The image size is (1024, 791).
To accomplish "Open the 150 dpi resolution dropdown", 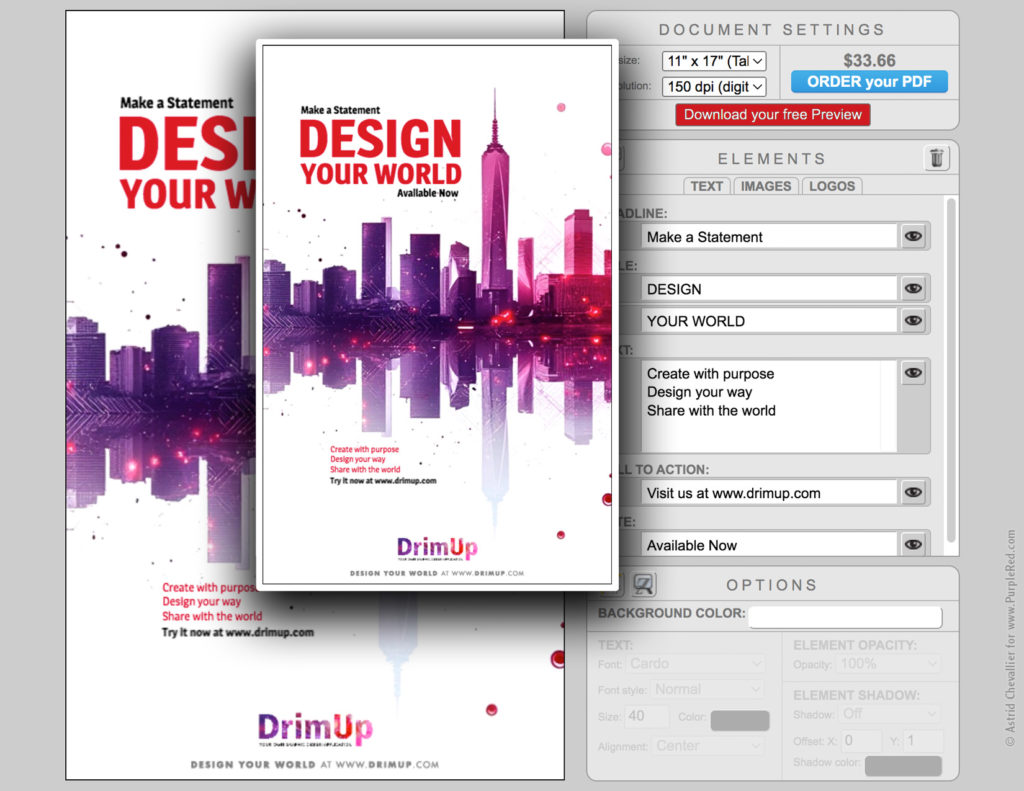I will [714, 86].
